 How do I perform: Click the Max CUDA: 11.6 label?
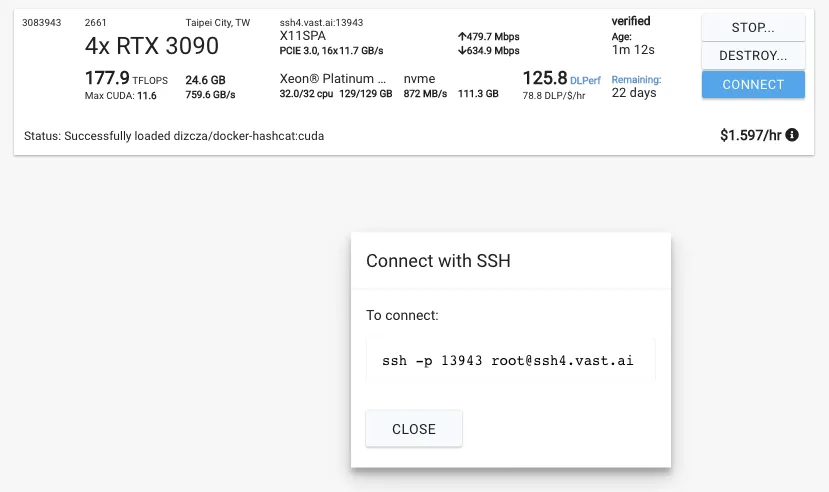coord(120,95)
